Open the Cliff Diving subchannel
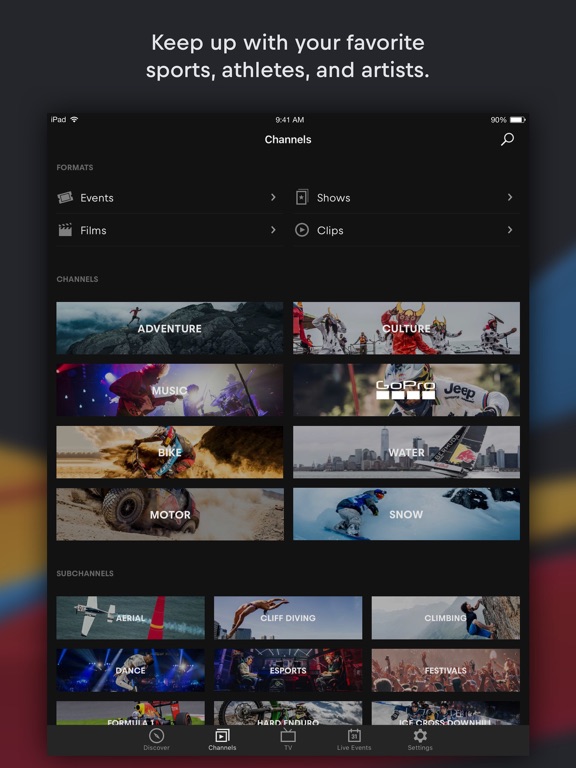576x768 pixels. [288, 618]
